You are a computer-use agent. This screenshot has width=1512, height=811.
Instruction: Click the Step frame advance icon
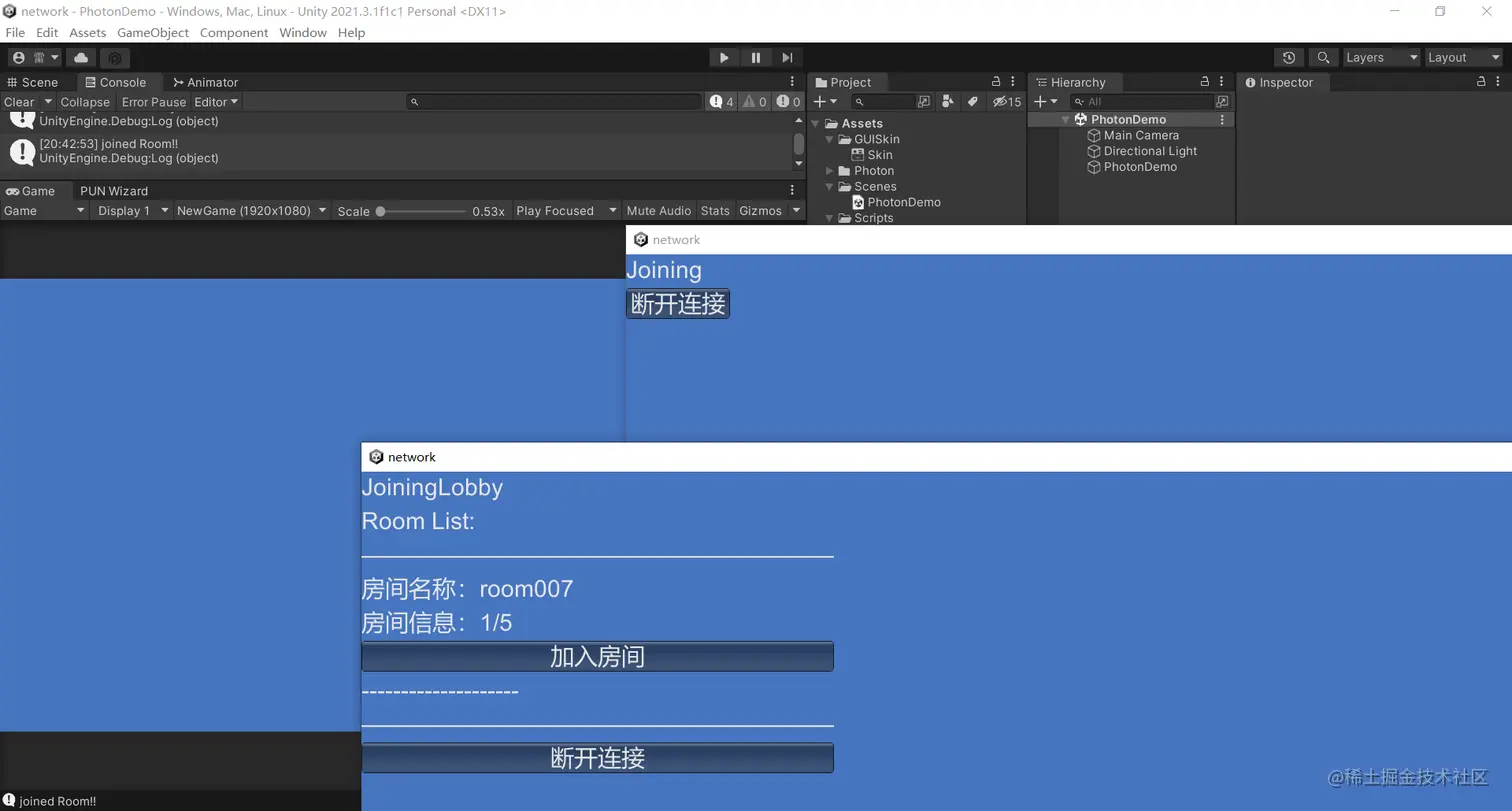coord(785,57)
